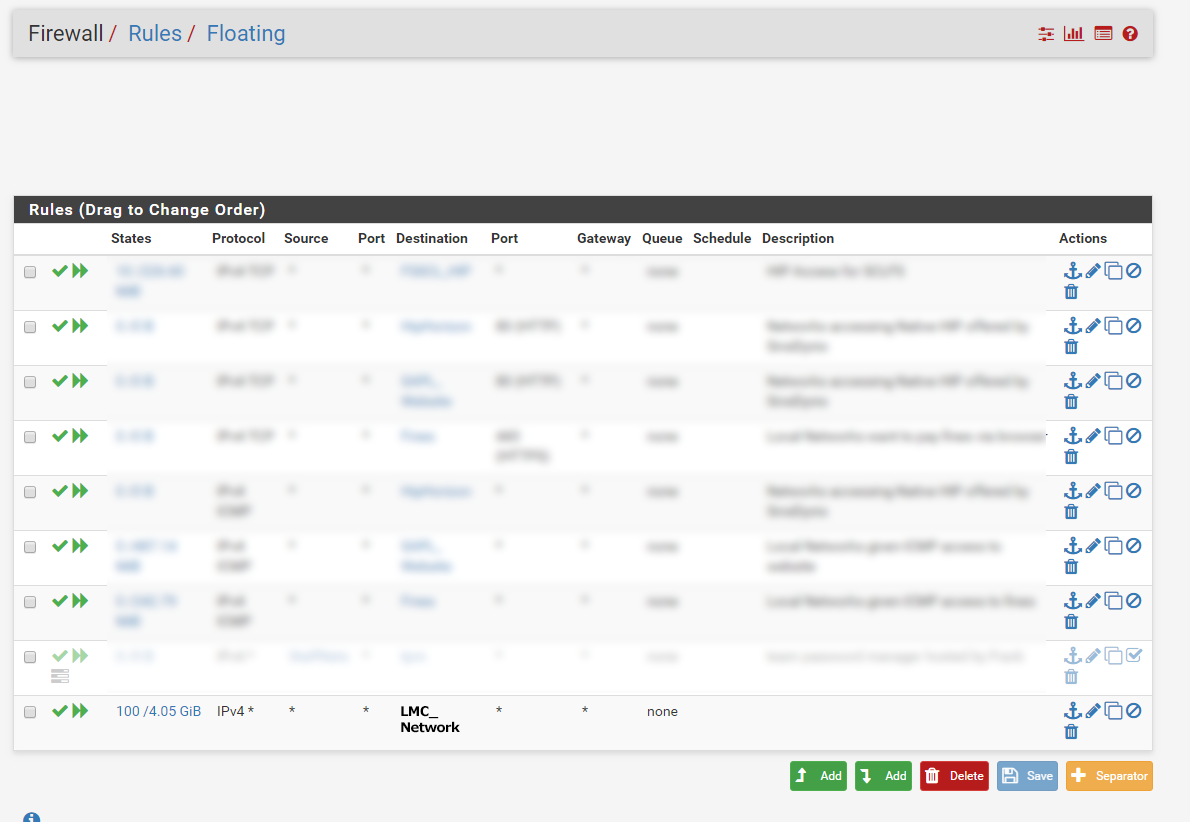Check the box beside the disabled rule
This screenshot has height=822, width=1190.
tap(29, 655)
